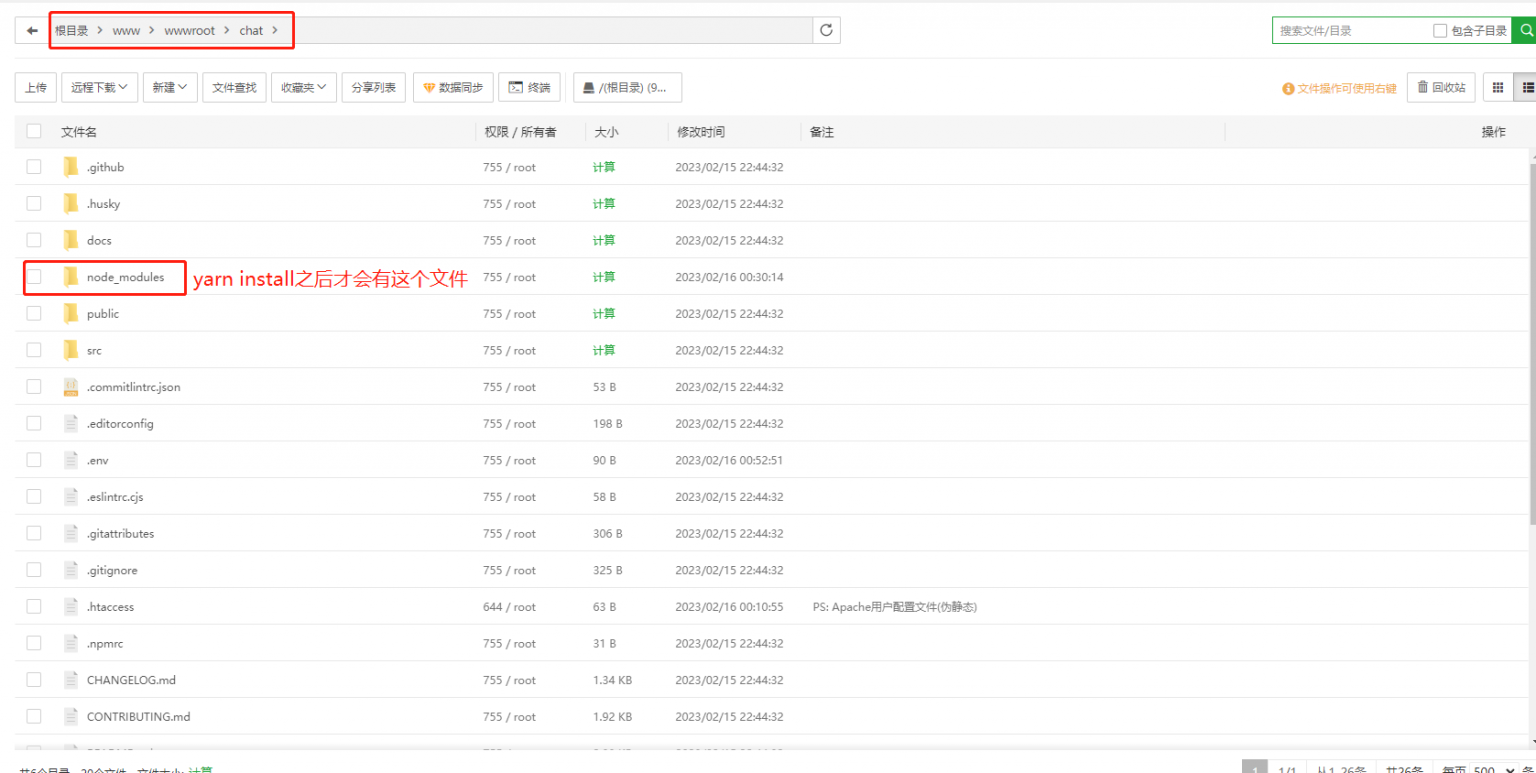The height and width of the screenshot is (773, 1536).
Task: Click the .htaccess file icon
Action: click(70, 606)
